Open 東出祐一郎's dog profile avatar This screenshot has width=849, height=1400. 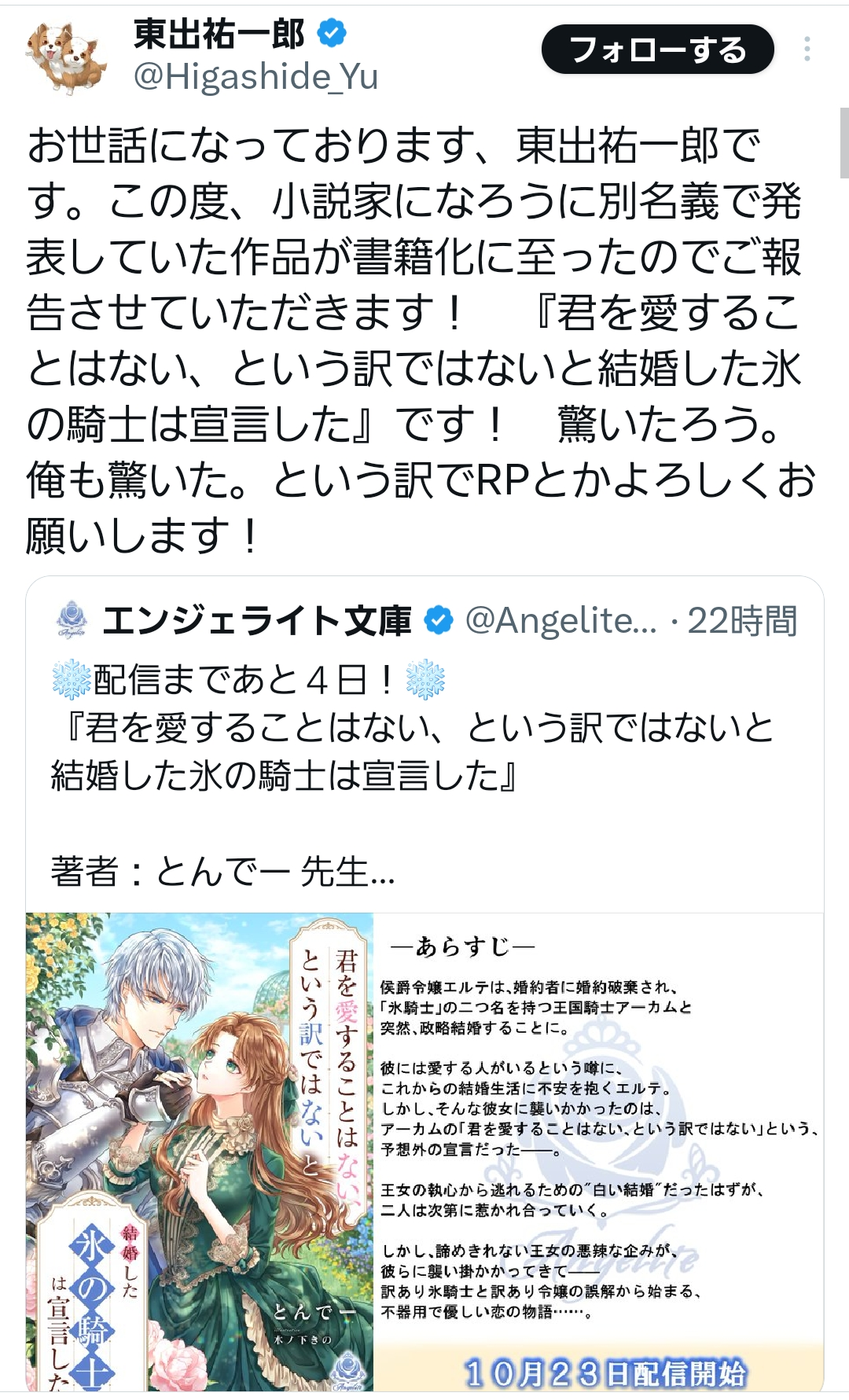coord(67,56)
